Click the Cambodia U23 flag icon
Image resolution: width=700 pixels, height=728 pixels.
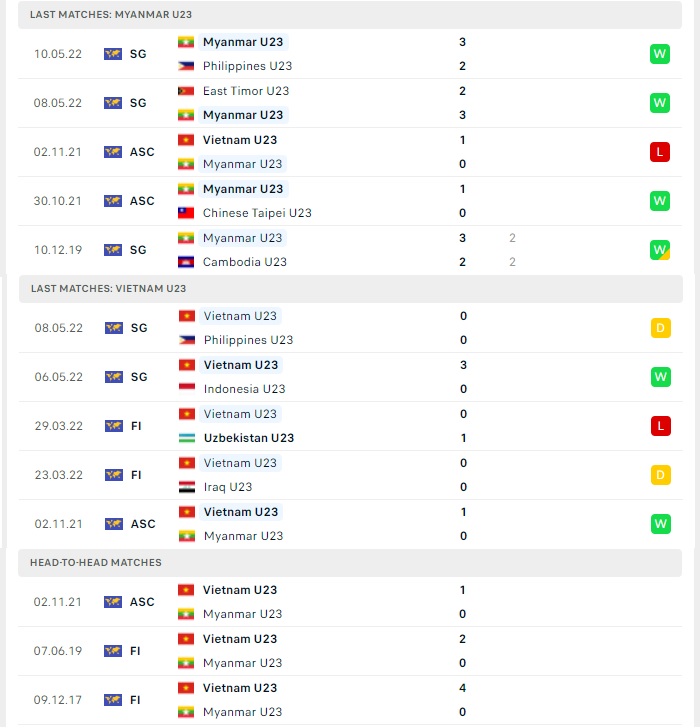[186, 262]
